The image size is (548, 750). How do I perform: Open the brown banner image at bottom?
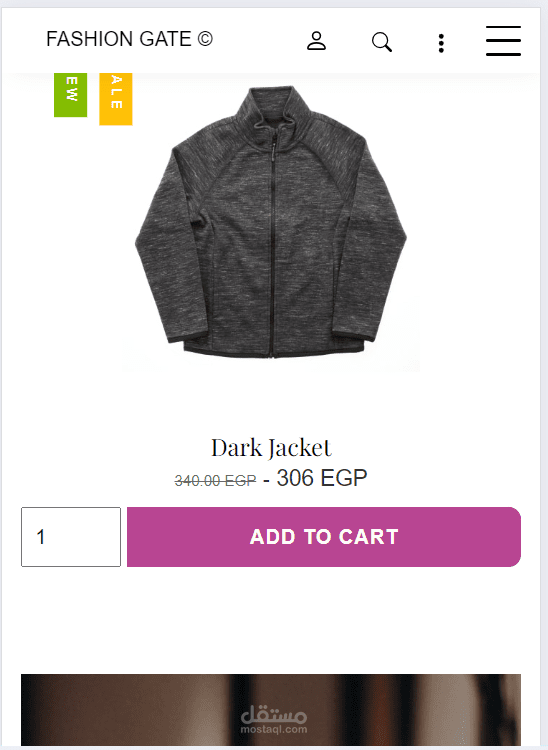pos(271,710)
